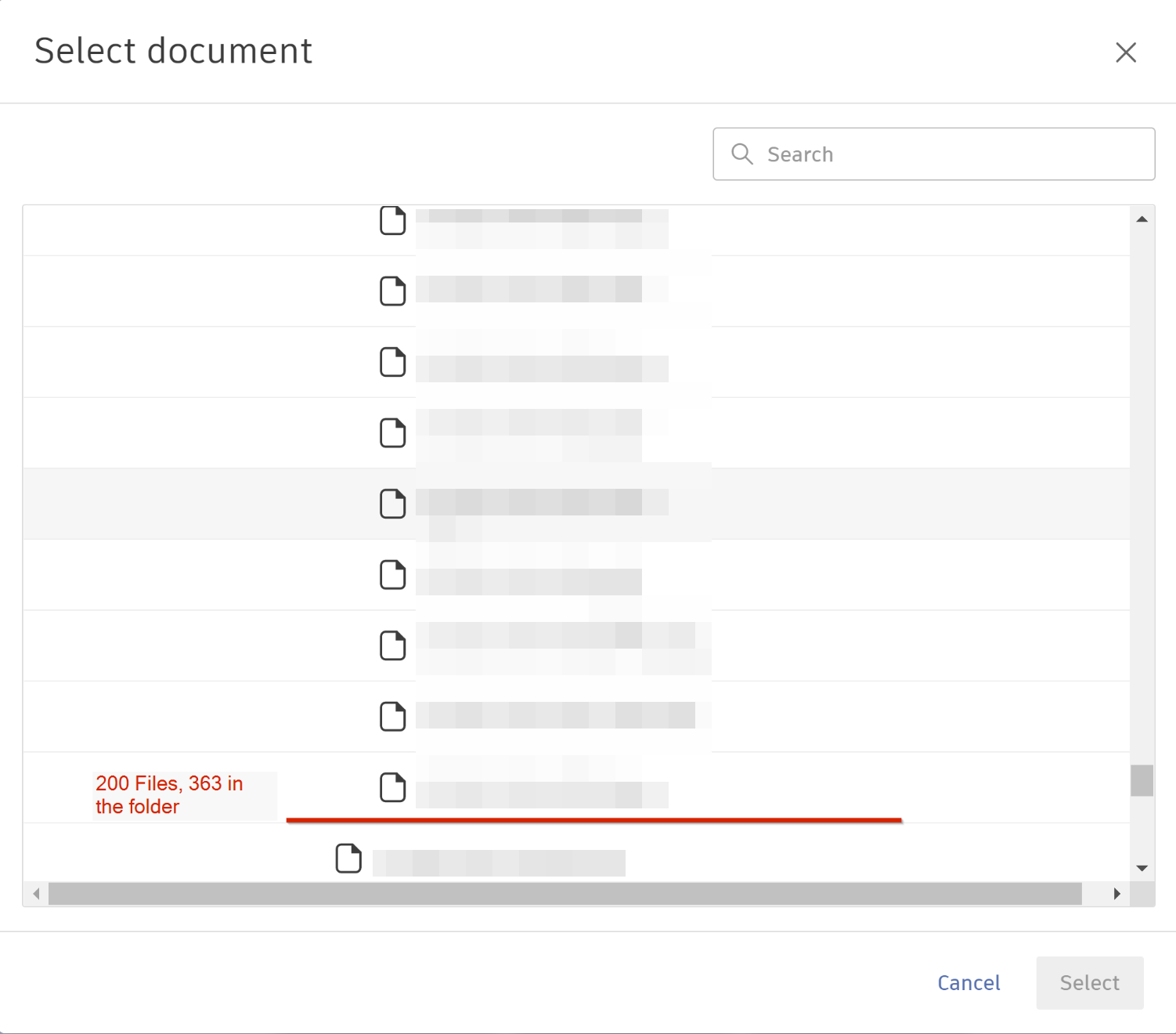1176x1034 pixels.
Task: Select the second document icon in the list
Action: pos(392,291)
